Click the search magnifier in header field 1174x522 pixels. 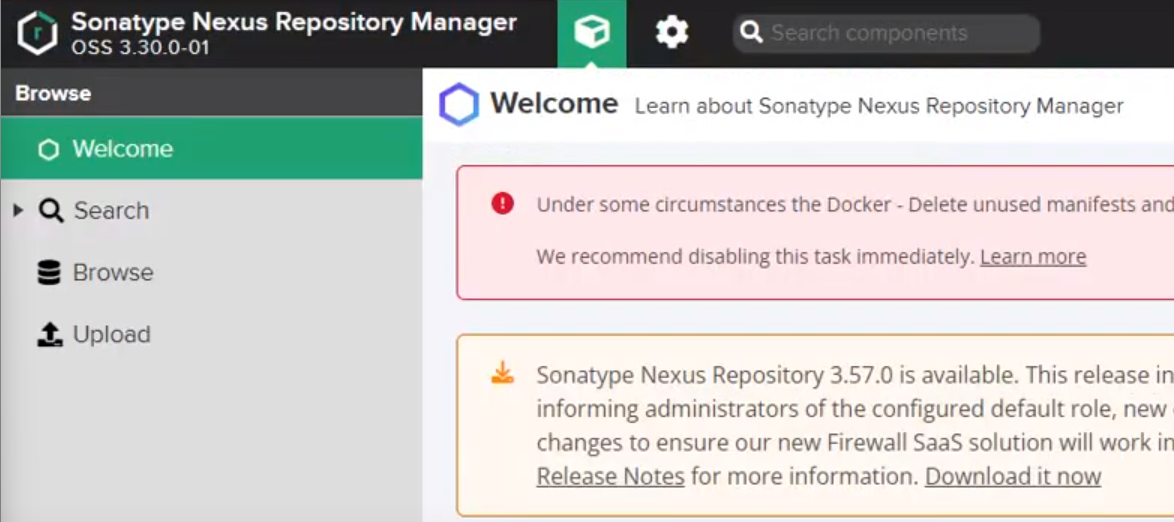point(751,33)
